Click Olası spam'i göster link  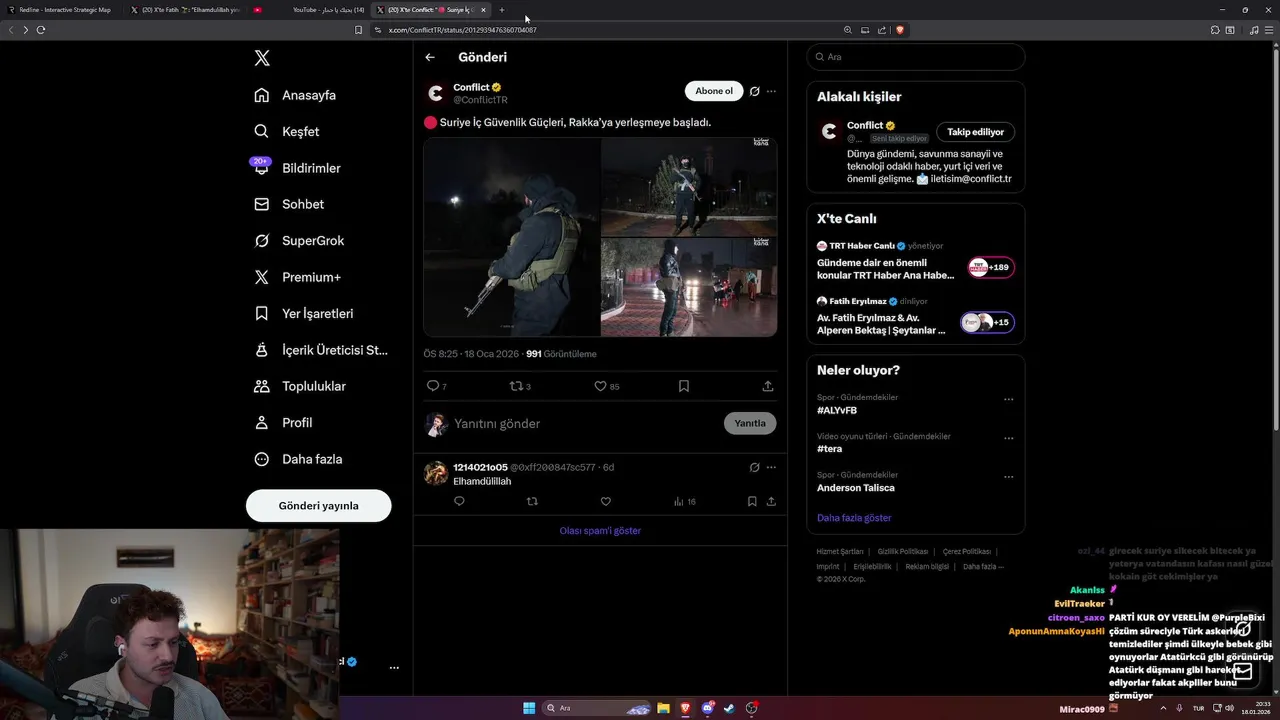coord(600,531)
